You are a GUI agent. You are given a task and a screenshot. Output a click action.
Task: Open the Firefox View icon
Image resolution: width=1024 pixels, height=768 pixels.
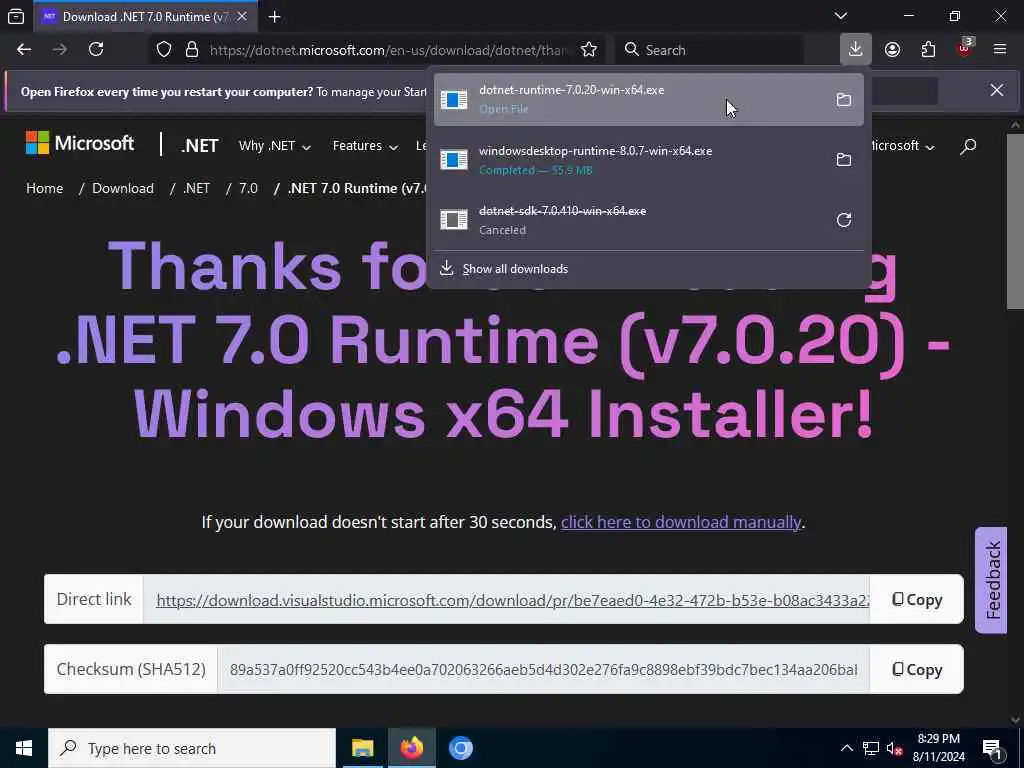[x=16, y=17]
